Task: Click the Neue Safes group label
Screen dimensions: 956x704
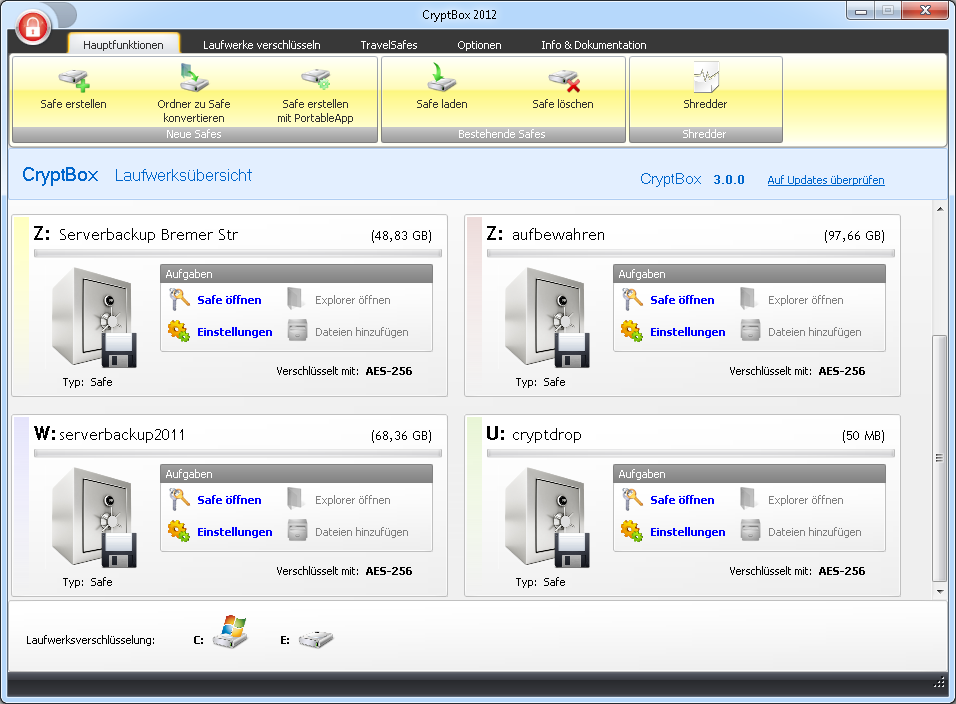Action: (x=194, y=134)
